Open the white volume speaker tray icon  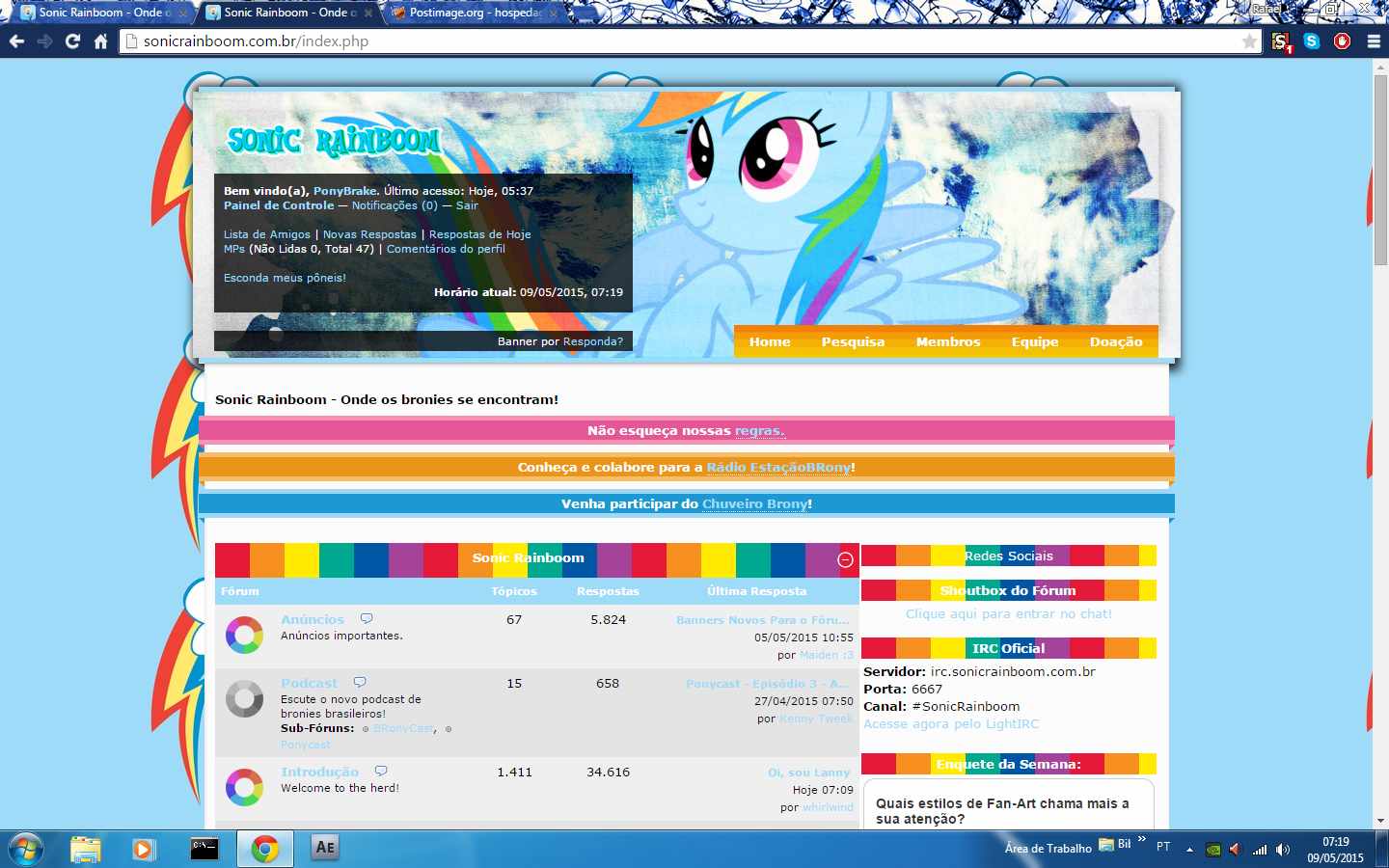coord(1283,850)
